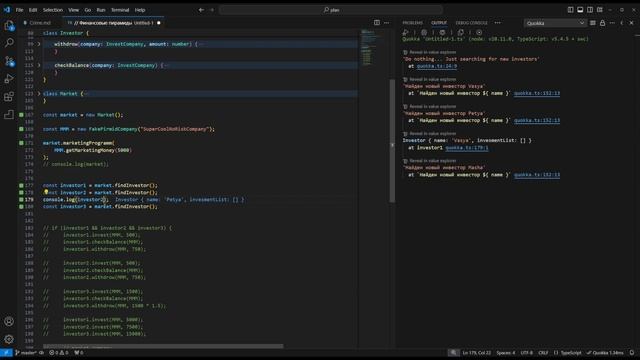Image resolution: width=640 pixels, height=360 pixels.
Task: Click the title bar command search box
Action: point(331,10)
